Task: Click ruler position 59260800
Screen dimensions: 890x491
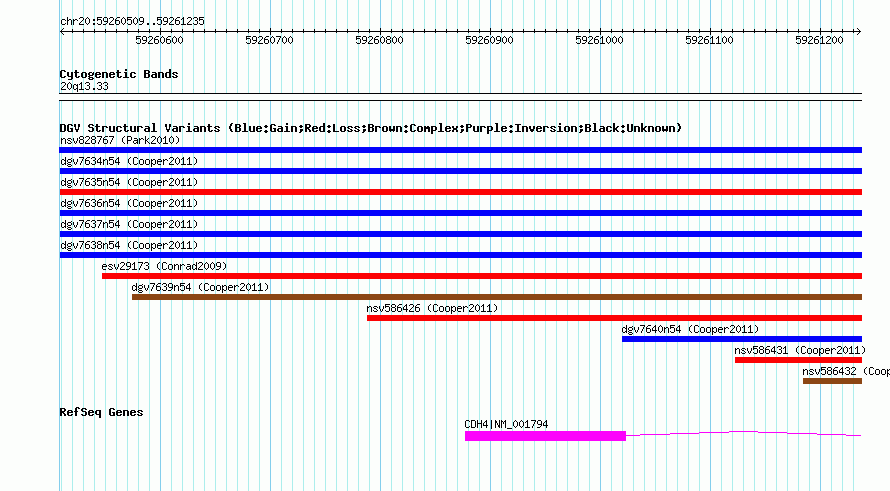Action: pos(379,40)
